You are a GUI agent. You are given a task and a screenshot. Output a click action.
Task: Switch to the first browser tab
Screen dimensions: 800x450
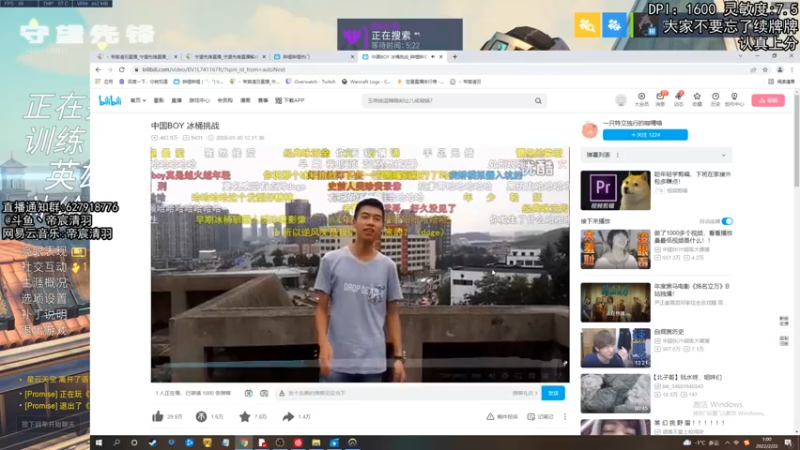tap(137, 57)
